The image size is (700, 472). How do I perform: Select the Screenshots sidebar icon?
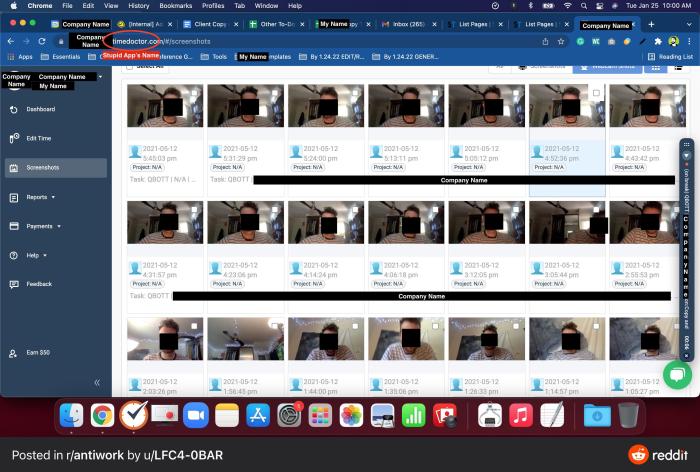pos(14,168)
